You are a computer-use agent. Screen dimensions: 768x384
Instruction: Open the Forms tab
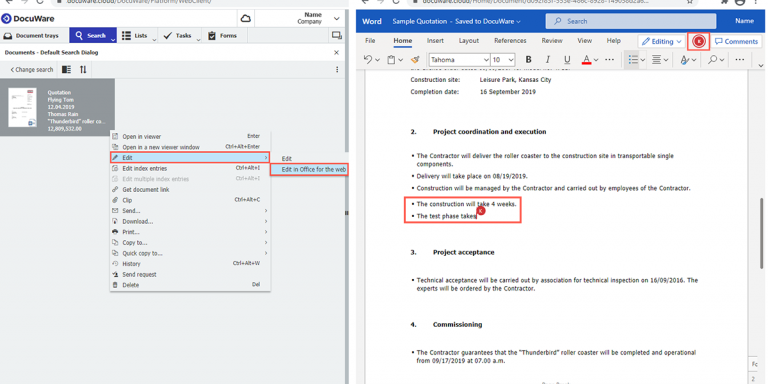222,35
